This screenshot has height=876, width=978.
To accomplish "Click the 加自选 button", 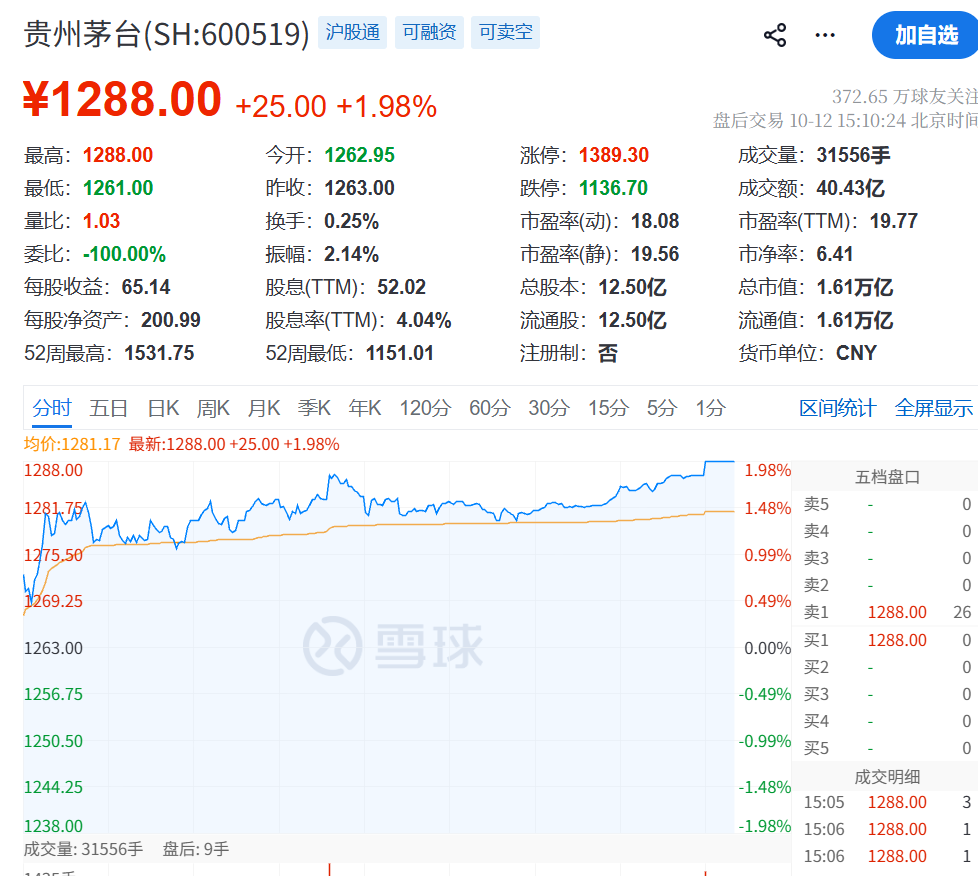I will click(926, 35).
